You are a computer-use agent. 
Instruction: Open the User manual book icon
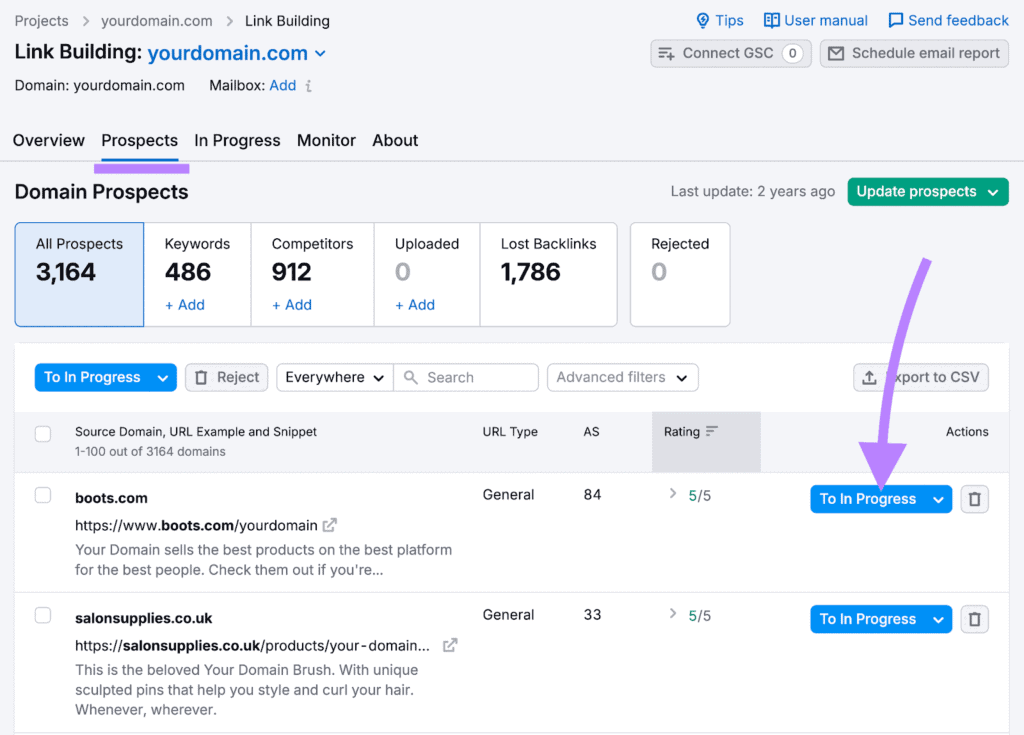point(771,20)
